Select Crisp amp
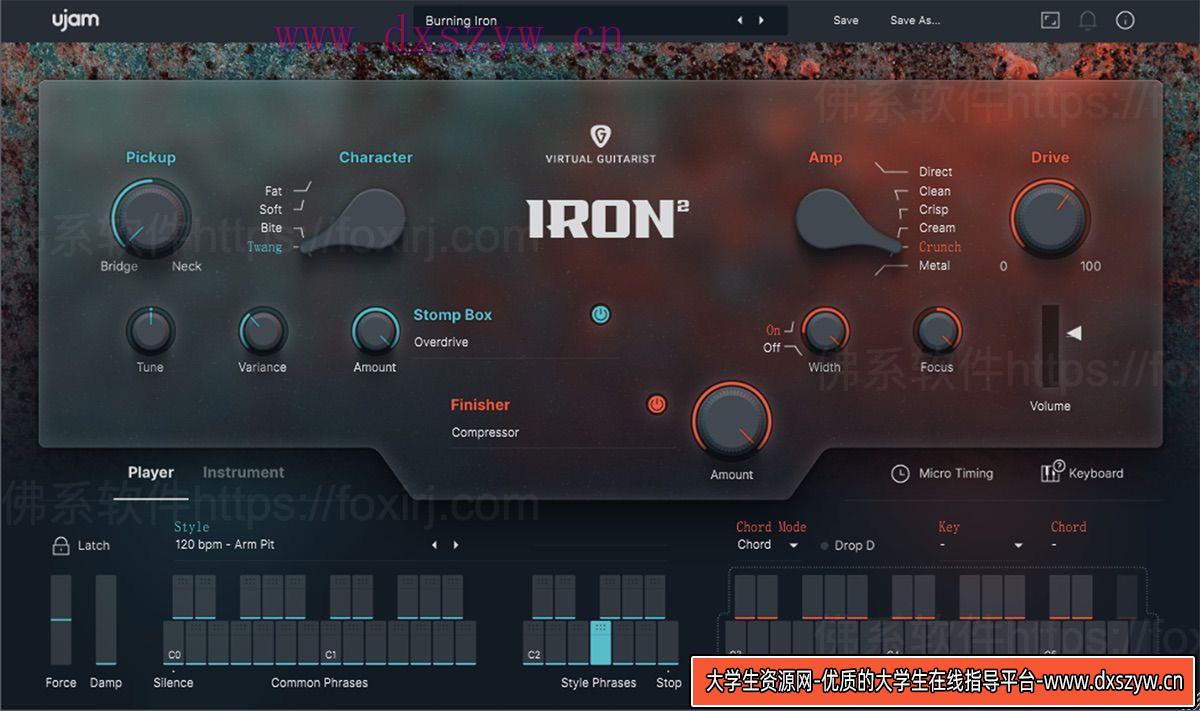 tap(934, 210)
